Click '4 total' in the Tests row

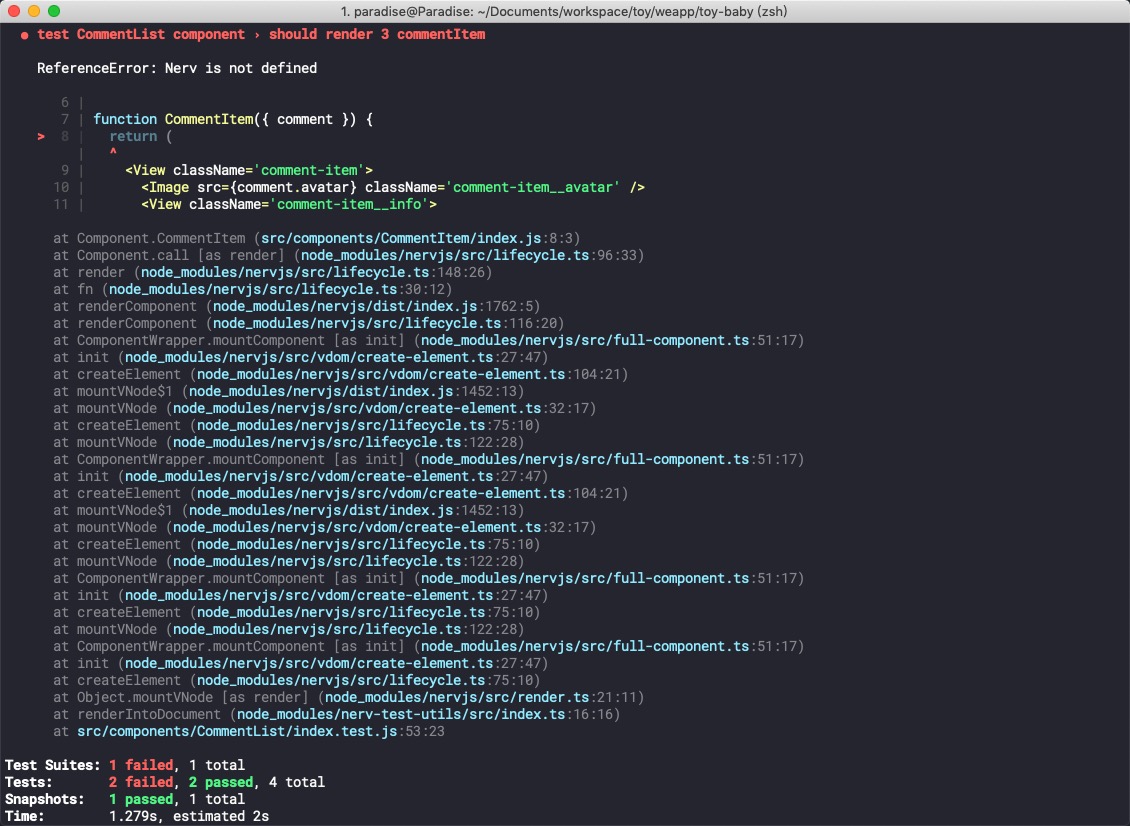pyautogui.click(x=297, y=782)
